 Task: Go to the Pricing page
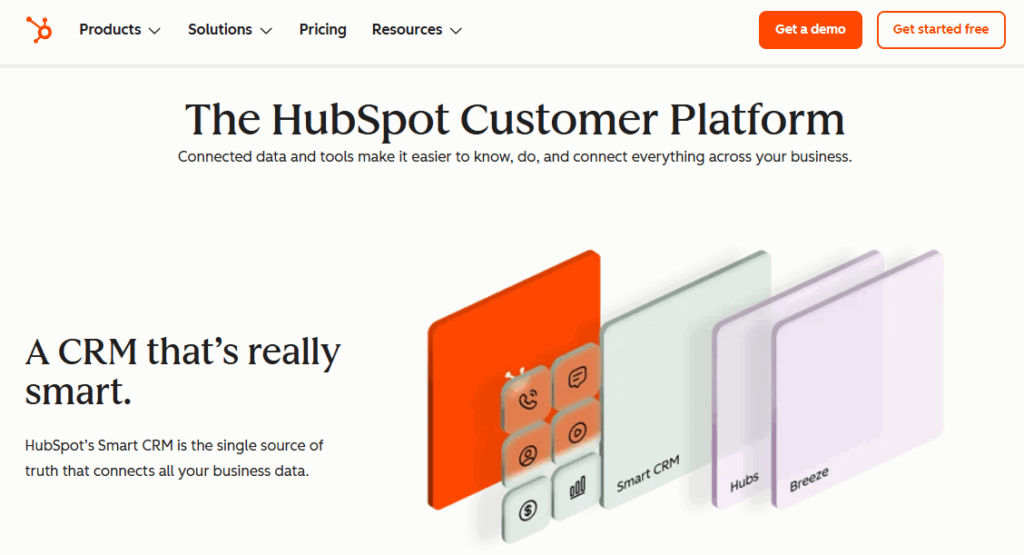tap(323, 30)
